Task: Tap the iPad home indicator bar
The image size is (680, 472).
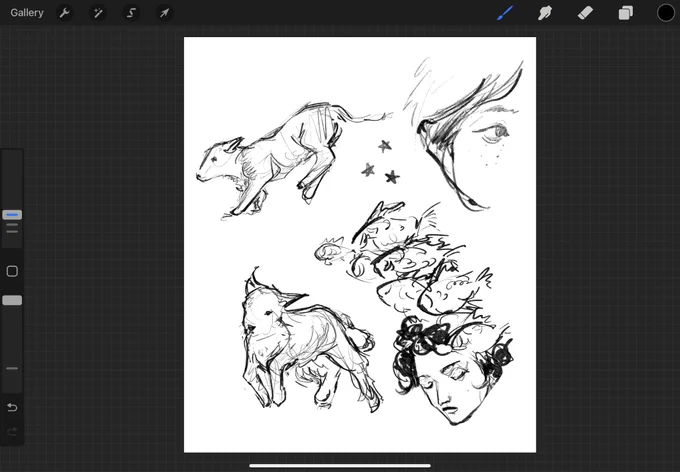Action: [x=340, y=466]
